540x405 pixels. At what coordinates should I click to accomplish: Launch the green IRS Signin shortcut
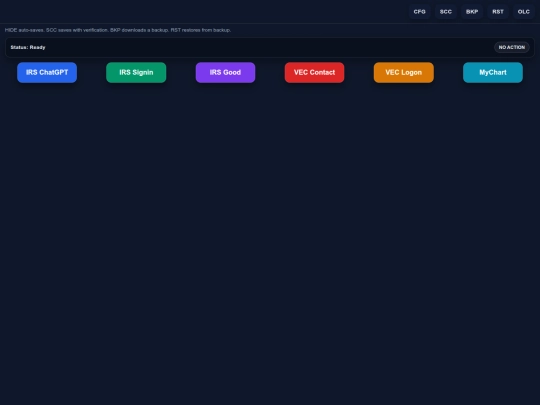click(x=136, y=72)
